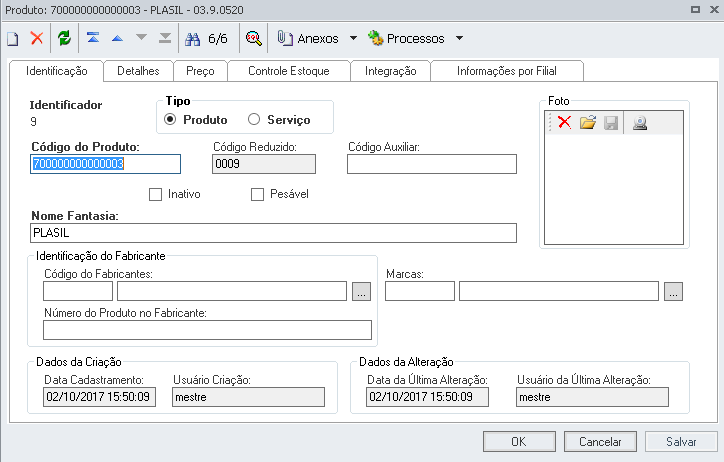Click the Processos gears icon

[x=375, y=38]
